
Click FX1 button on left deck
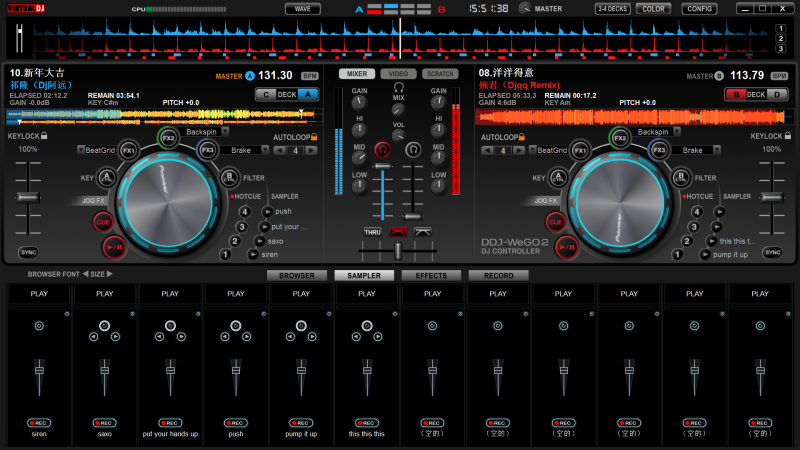tap(129, 151)
